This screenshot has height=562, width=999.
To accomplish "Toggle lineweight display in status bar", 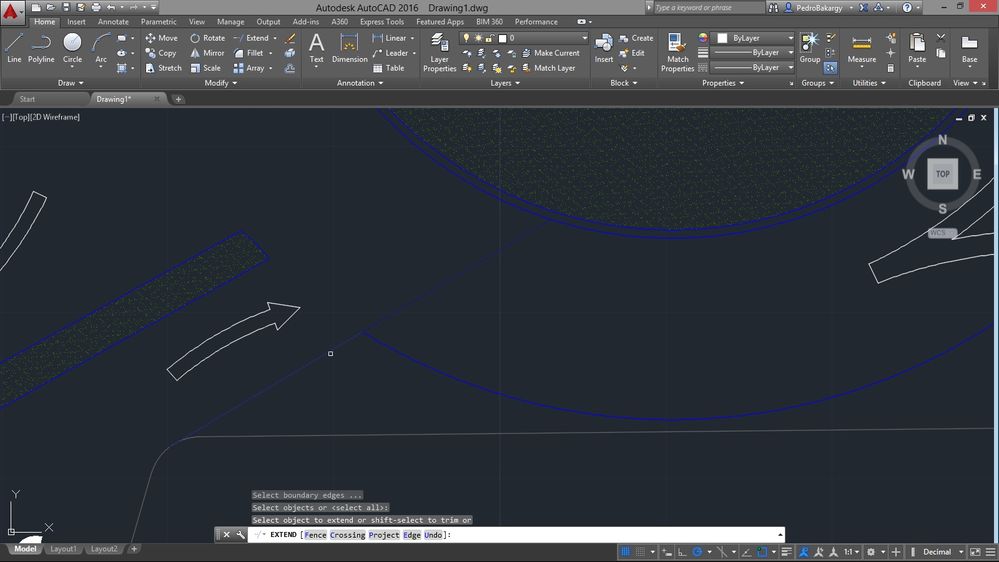I will coord(786,552).
